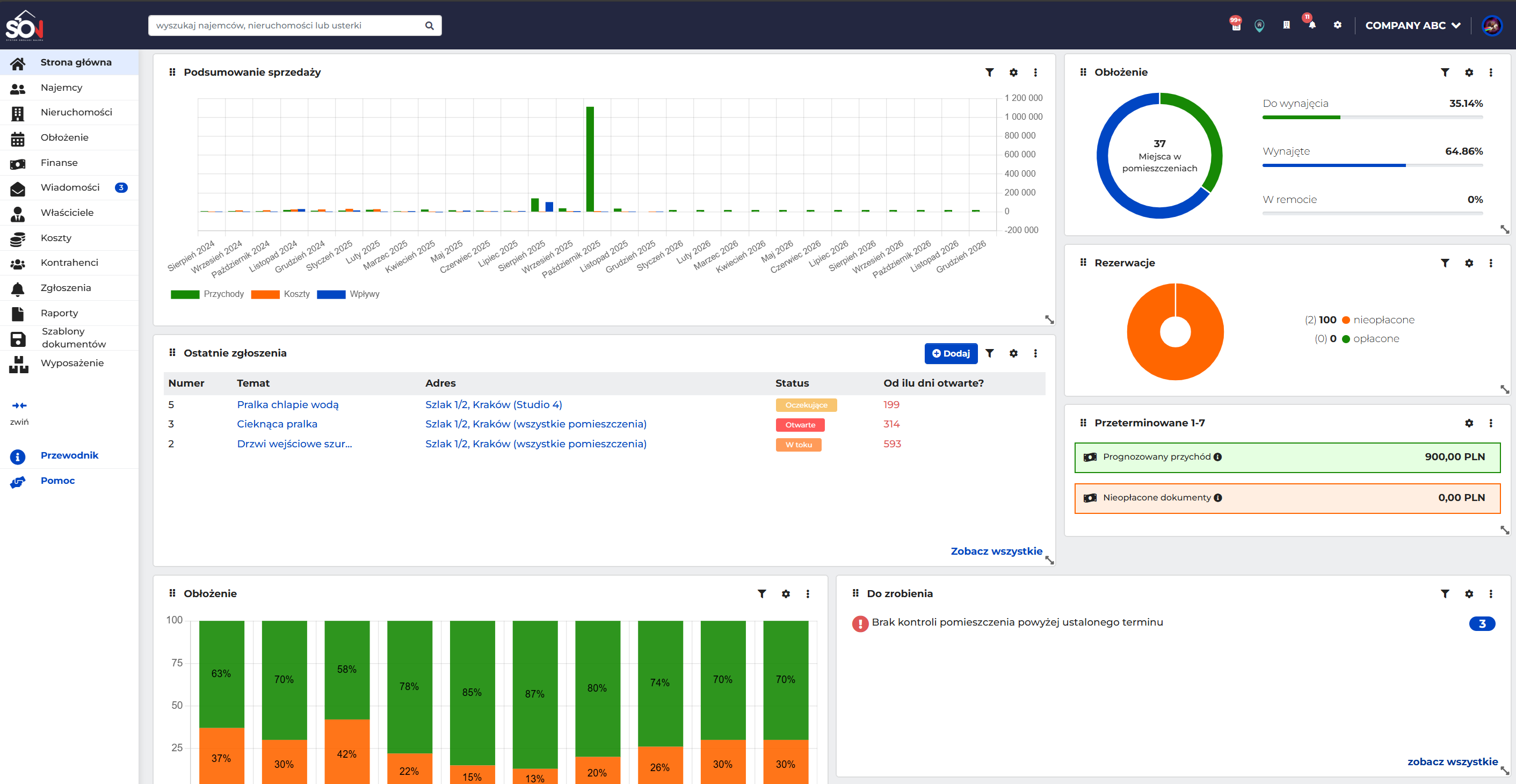1516x784 pixels.
Task: Click the buildings icon in top bar
Action: (1286, 25)
